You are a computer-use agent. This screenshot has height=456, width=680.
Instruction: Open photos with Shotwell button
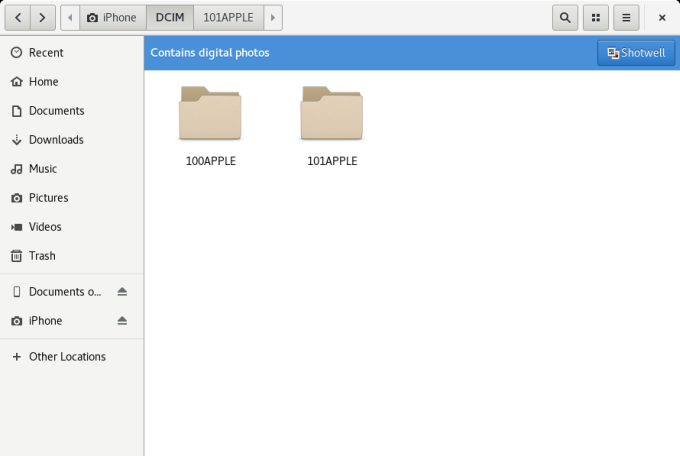pyautogui.click(x=636, y=53)
